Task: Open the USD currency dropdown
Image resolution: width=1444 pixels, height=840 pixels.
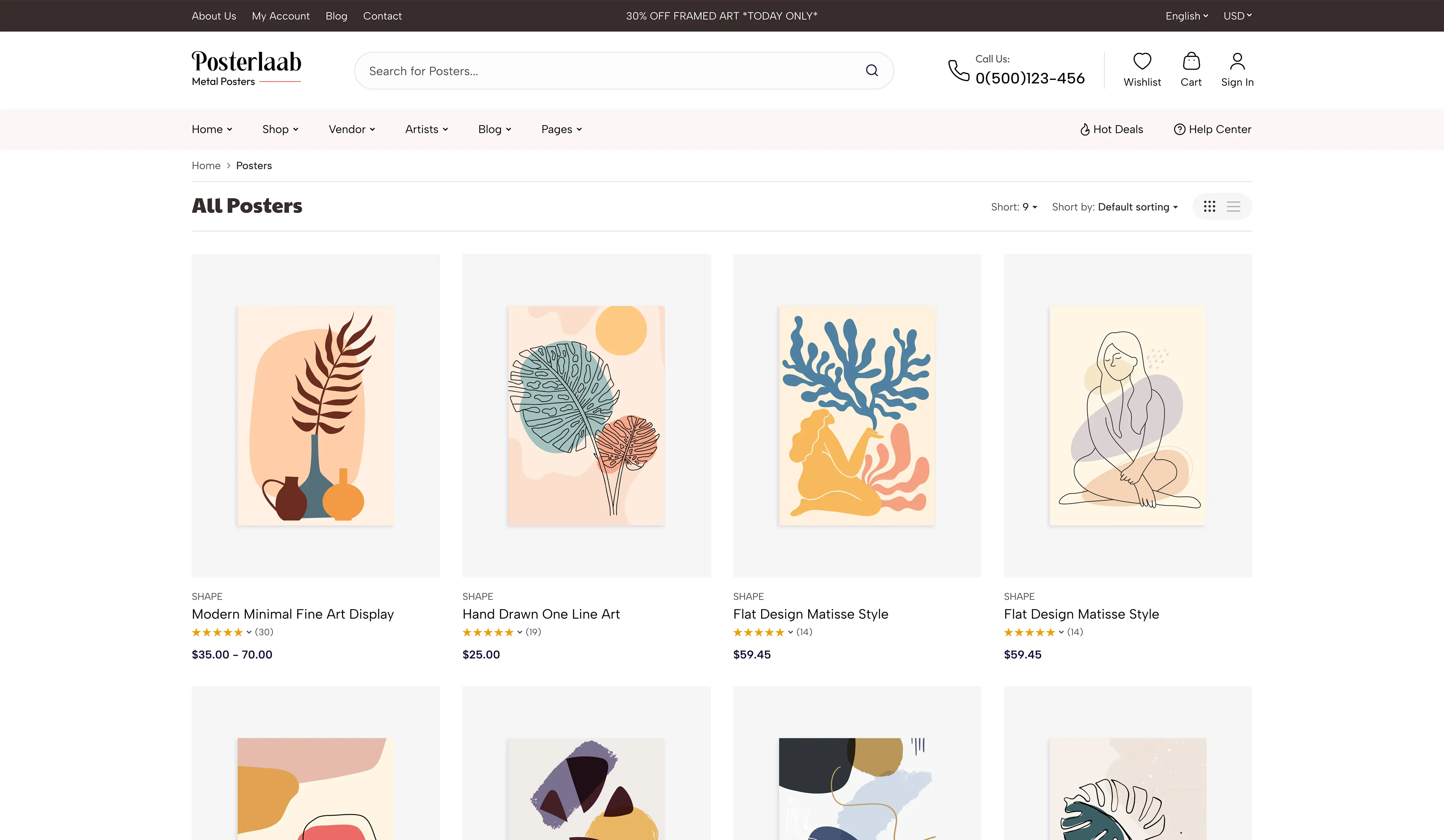Action: pos(1237,16)
